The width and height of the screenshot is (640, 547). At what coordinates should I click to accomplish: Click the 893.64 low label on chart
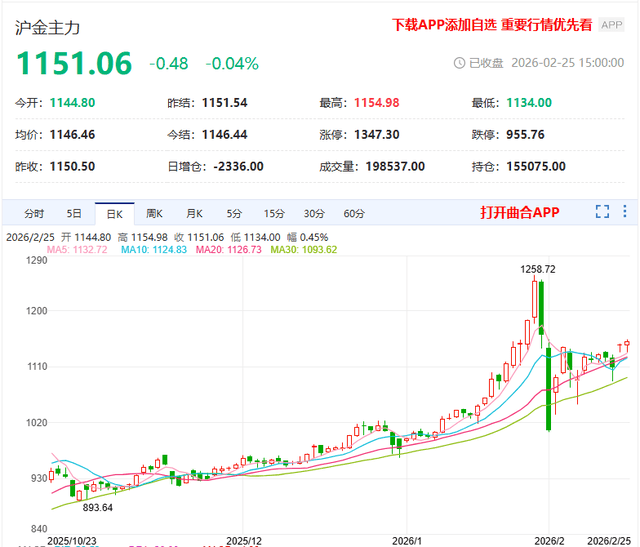point(98,507)
